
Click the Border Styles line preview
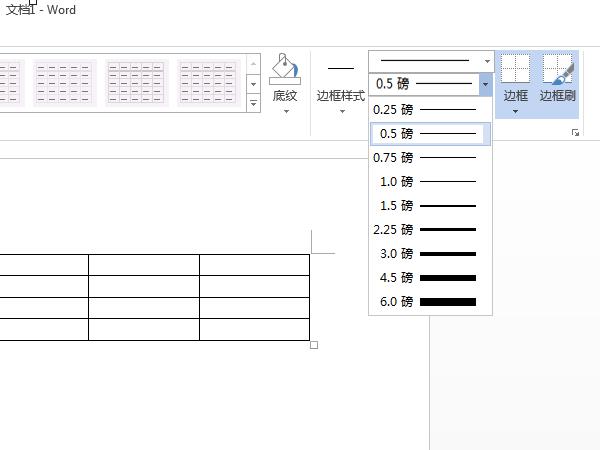[341, 68]
